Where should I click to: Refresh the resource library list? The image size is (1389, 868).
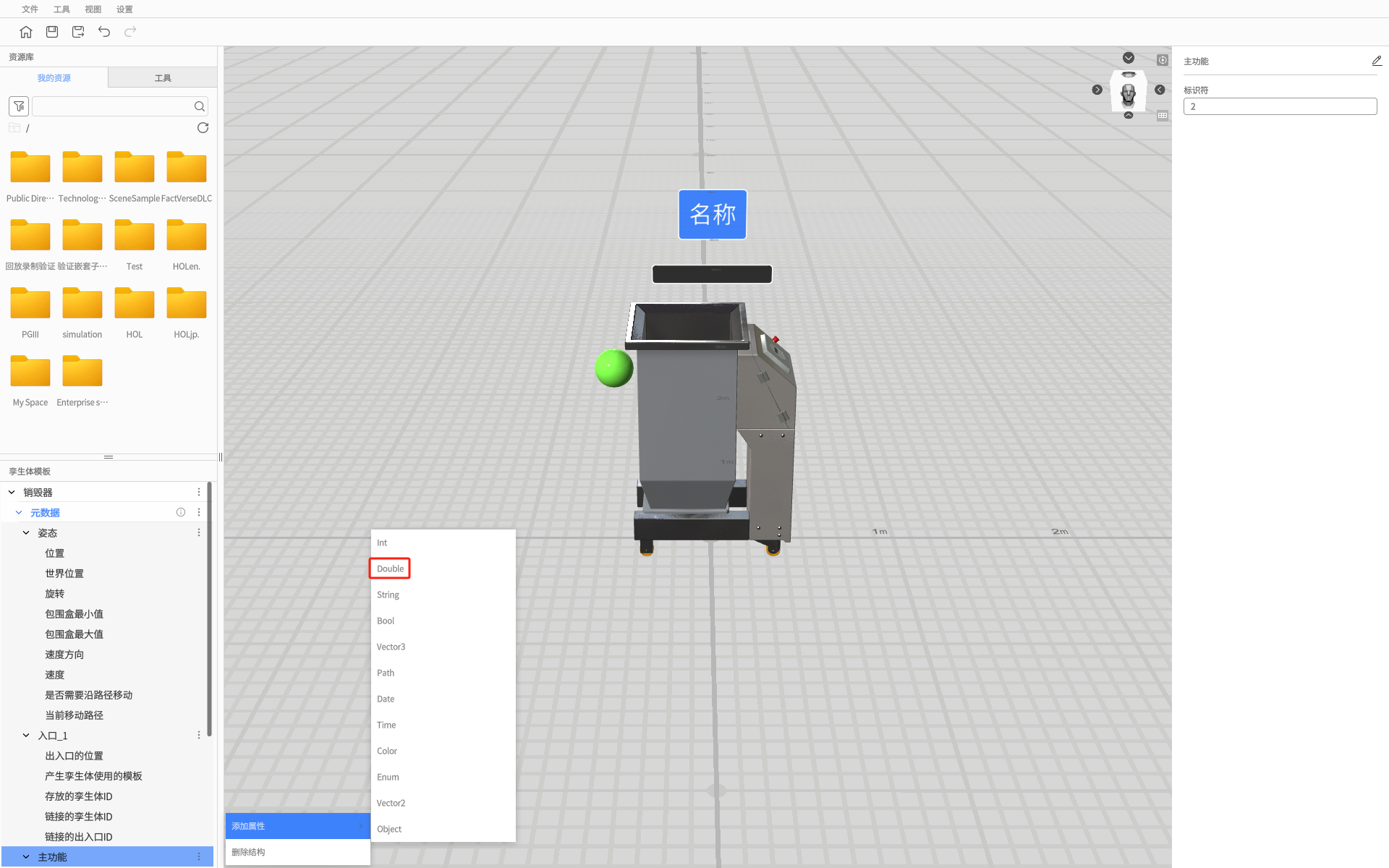click(x=203, y=128)
